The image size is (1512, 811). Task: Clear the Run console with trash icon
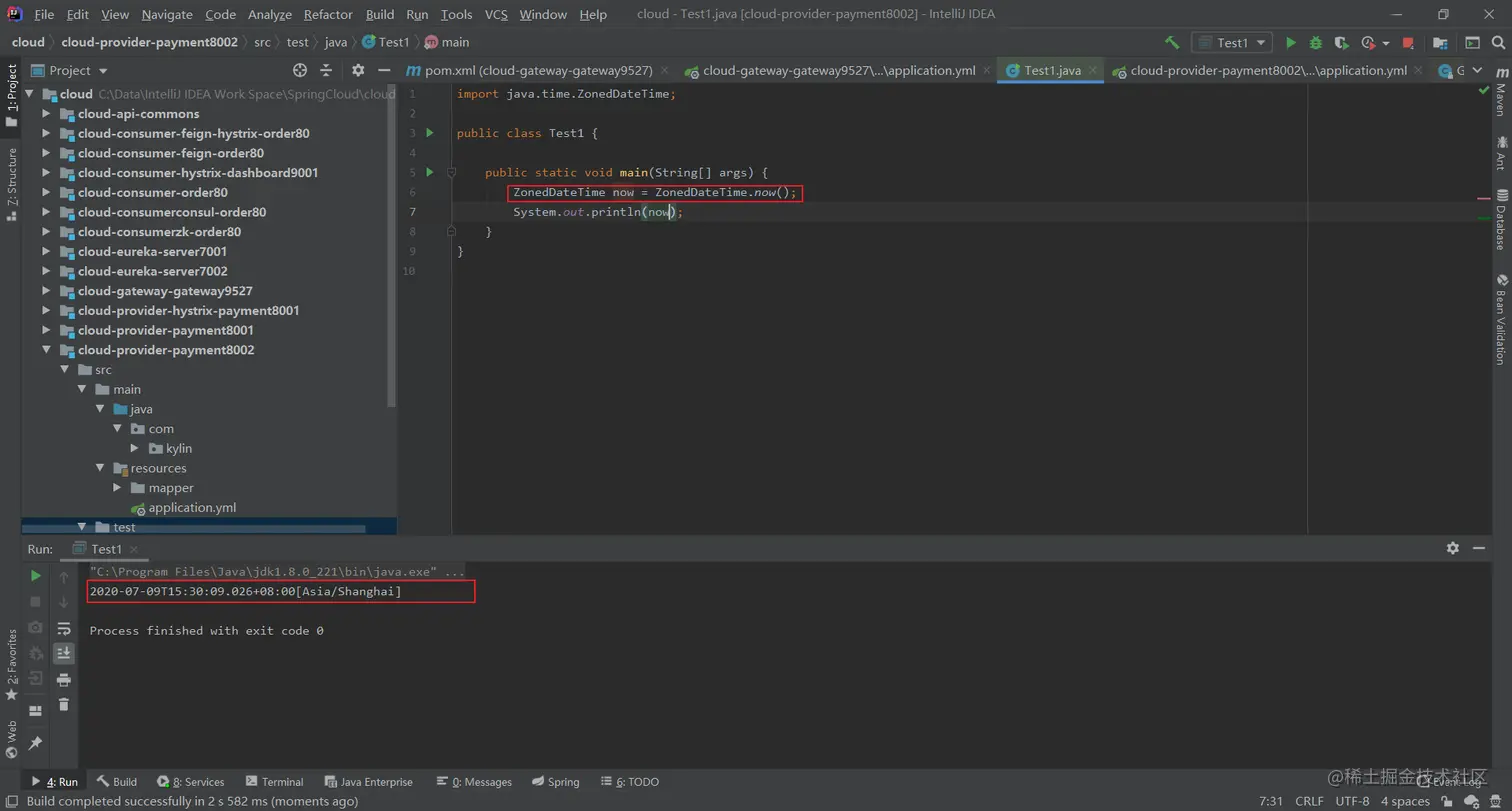[x=64, y=705]
